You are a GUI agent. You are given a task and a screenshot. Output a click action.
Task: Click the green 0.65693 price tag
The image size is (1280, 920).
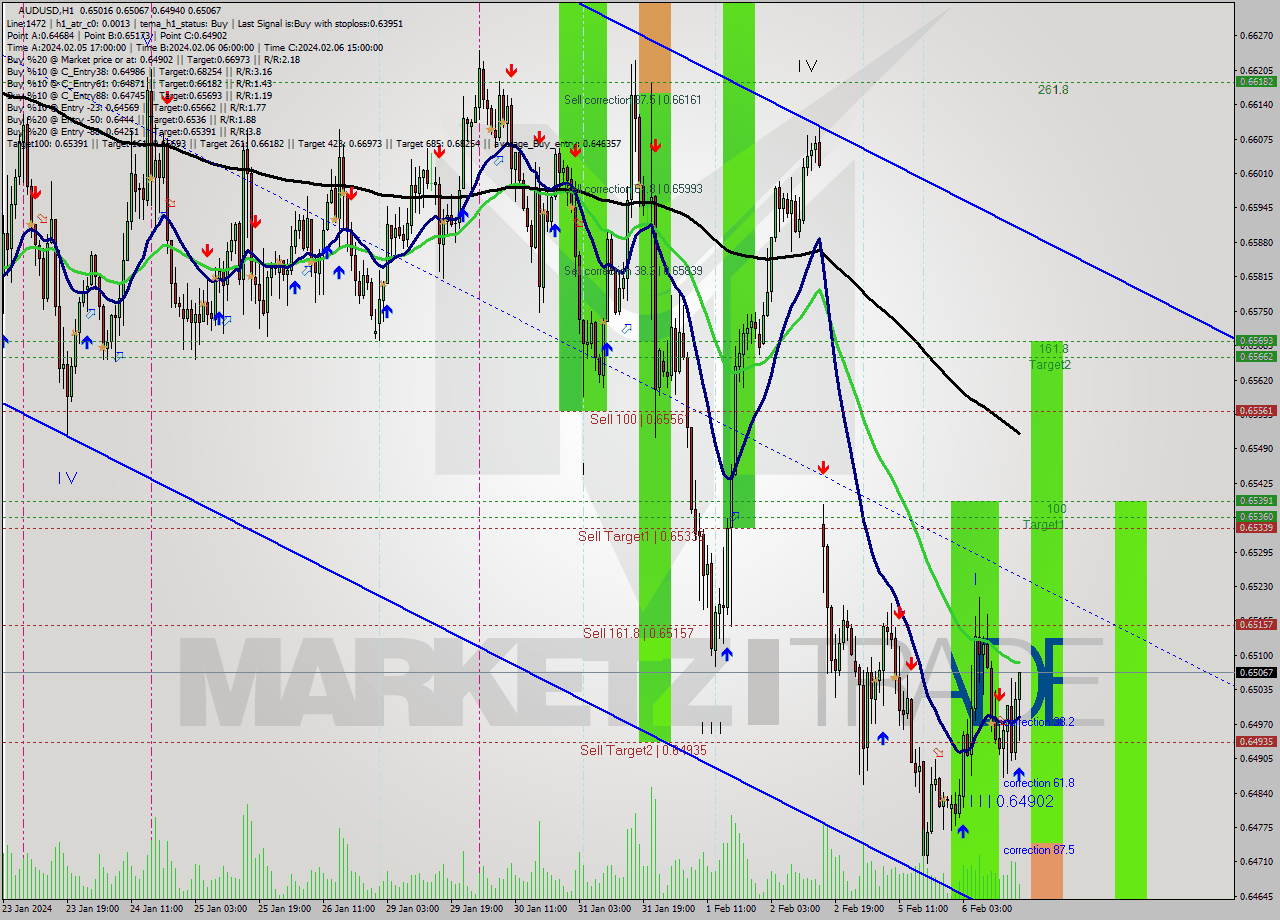(x=1255, y=341)
